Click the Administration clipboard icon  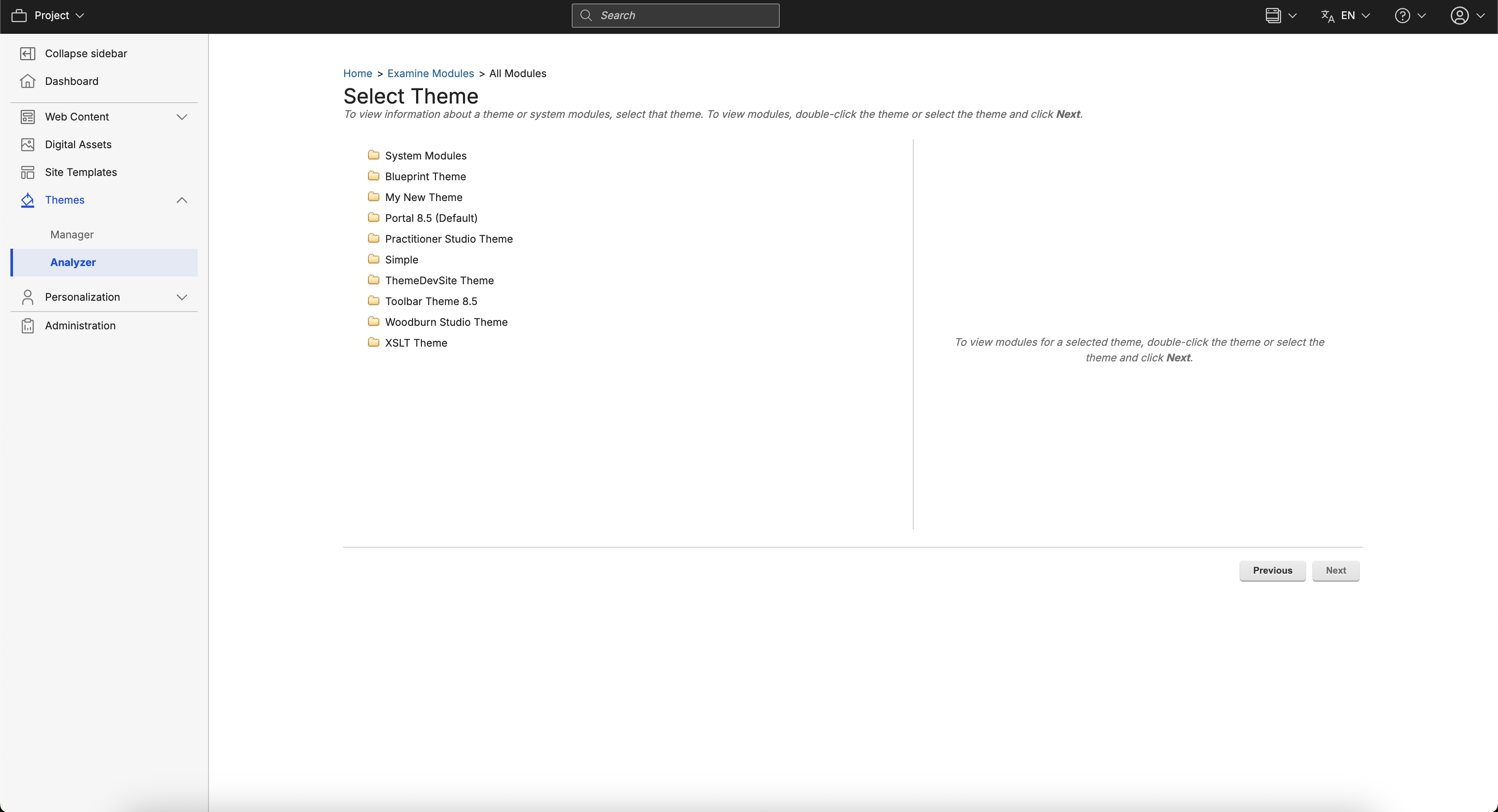(27, 325)
